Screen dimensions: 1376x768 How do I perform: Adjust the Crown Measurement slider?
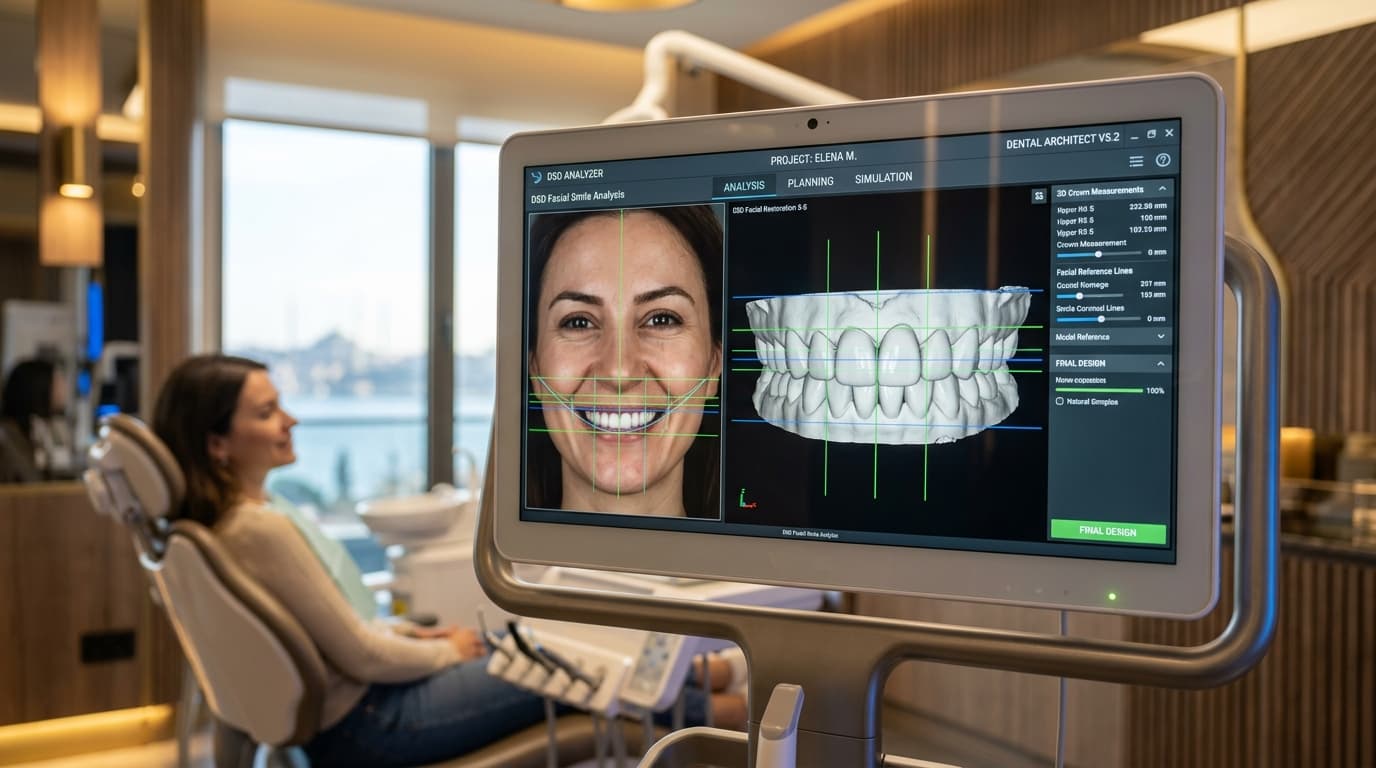[1098, 254]
